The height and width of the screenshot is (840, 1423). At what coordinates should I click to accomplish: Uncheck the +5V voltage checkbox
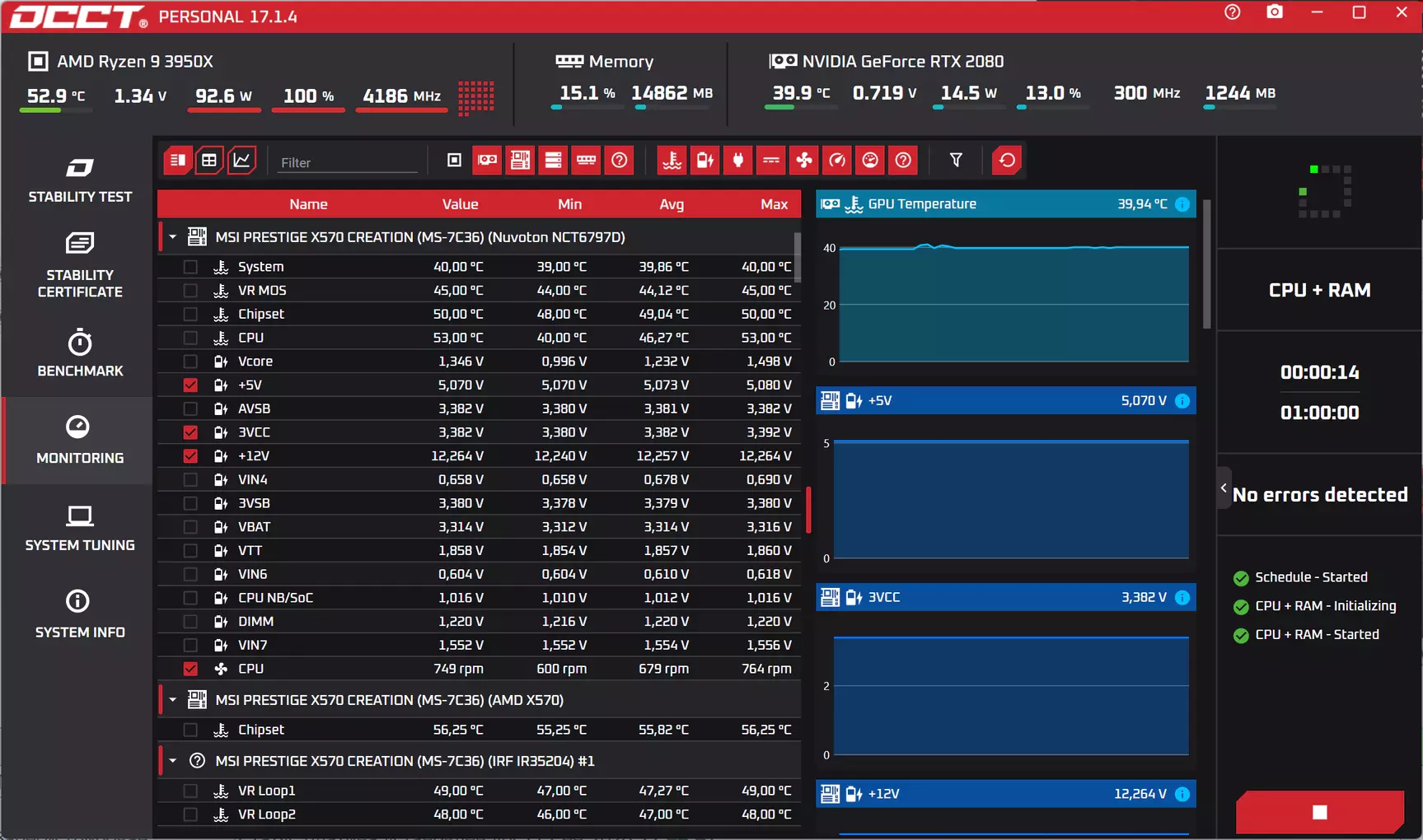point(190,385)
